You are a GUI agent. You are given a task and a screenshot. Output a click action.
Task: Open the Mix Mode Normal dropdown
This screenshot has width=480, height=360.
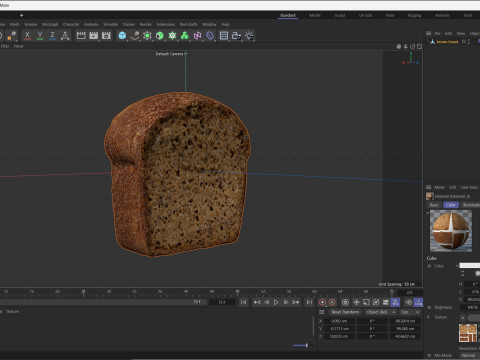point(469,355)
